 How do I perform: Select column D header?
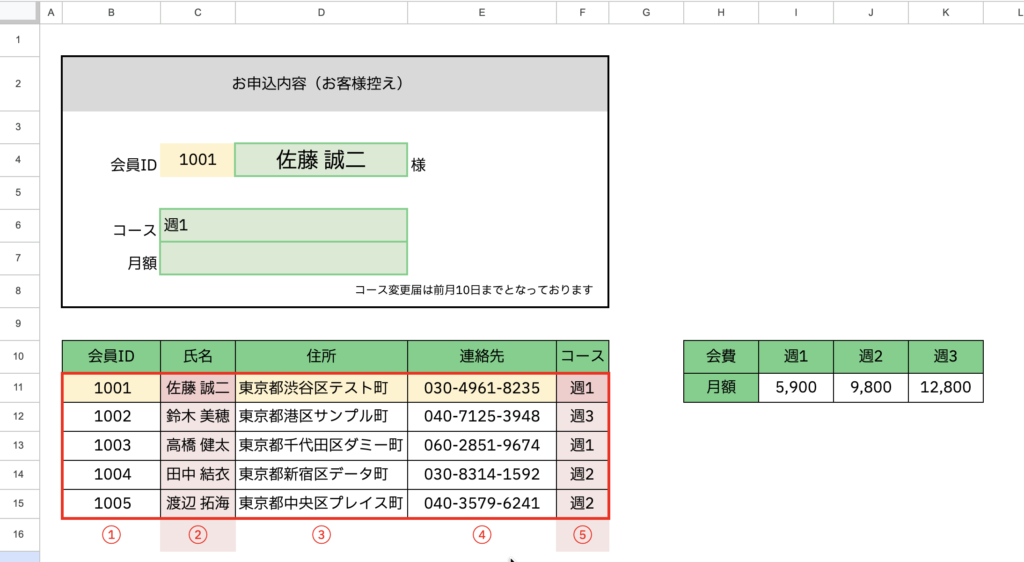click(x=321, y=12)
